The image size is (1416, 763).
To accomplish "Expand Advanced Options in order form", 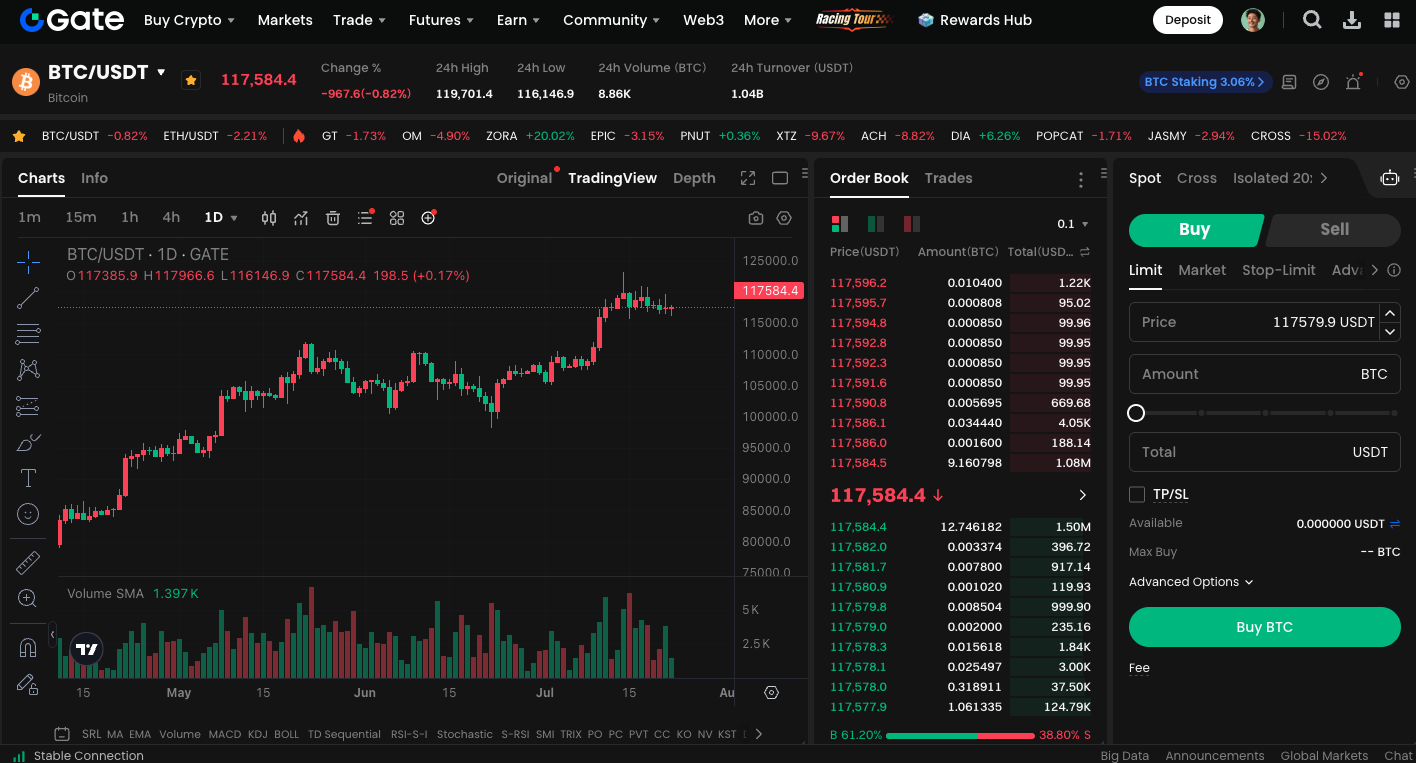I will [x=1191, y=582].
